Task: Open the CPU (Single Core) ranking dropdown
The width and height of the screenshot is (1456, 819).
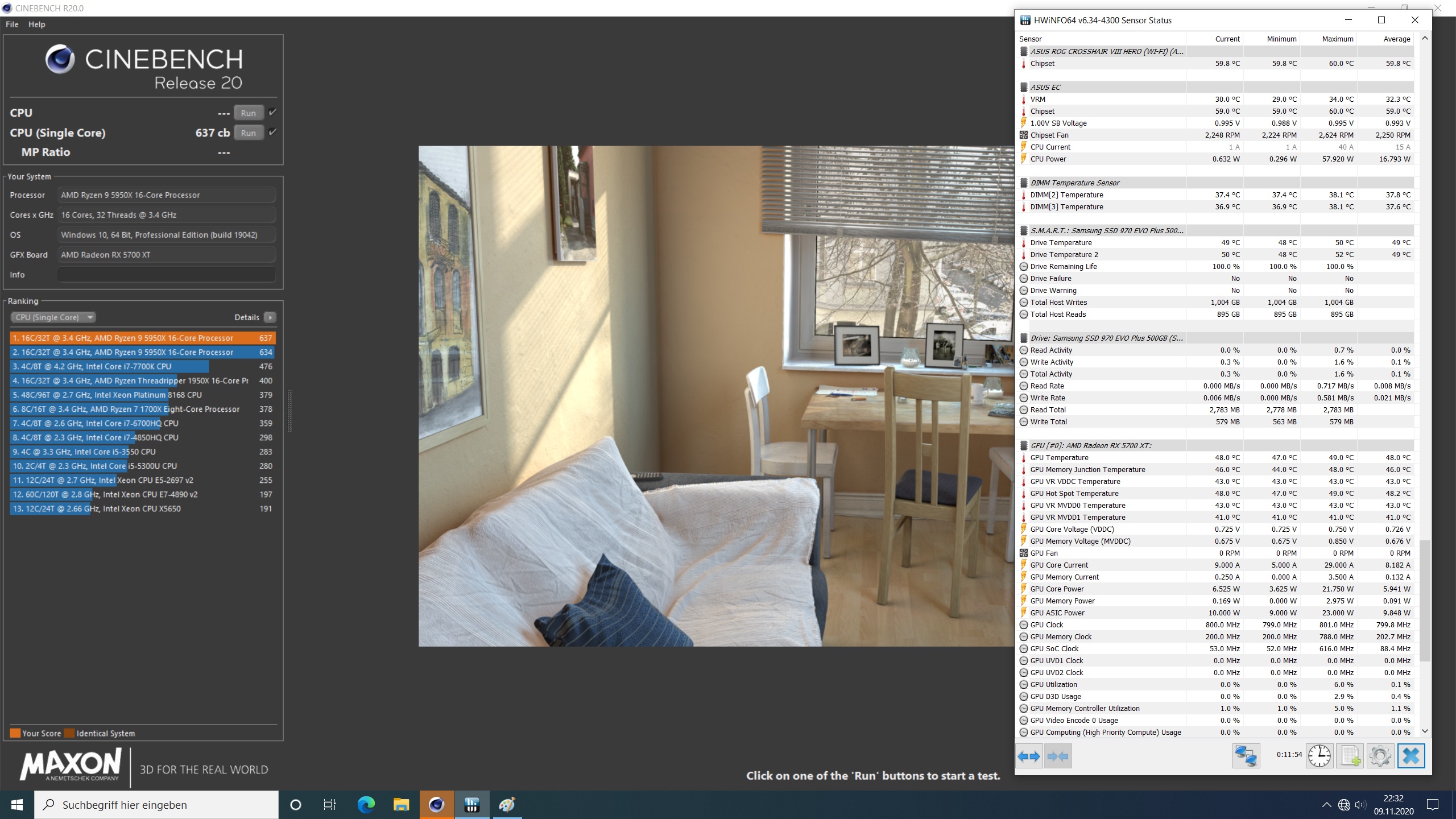Action: pos(54,317)
